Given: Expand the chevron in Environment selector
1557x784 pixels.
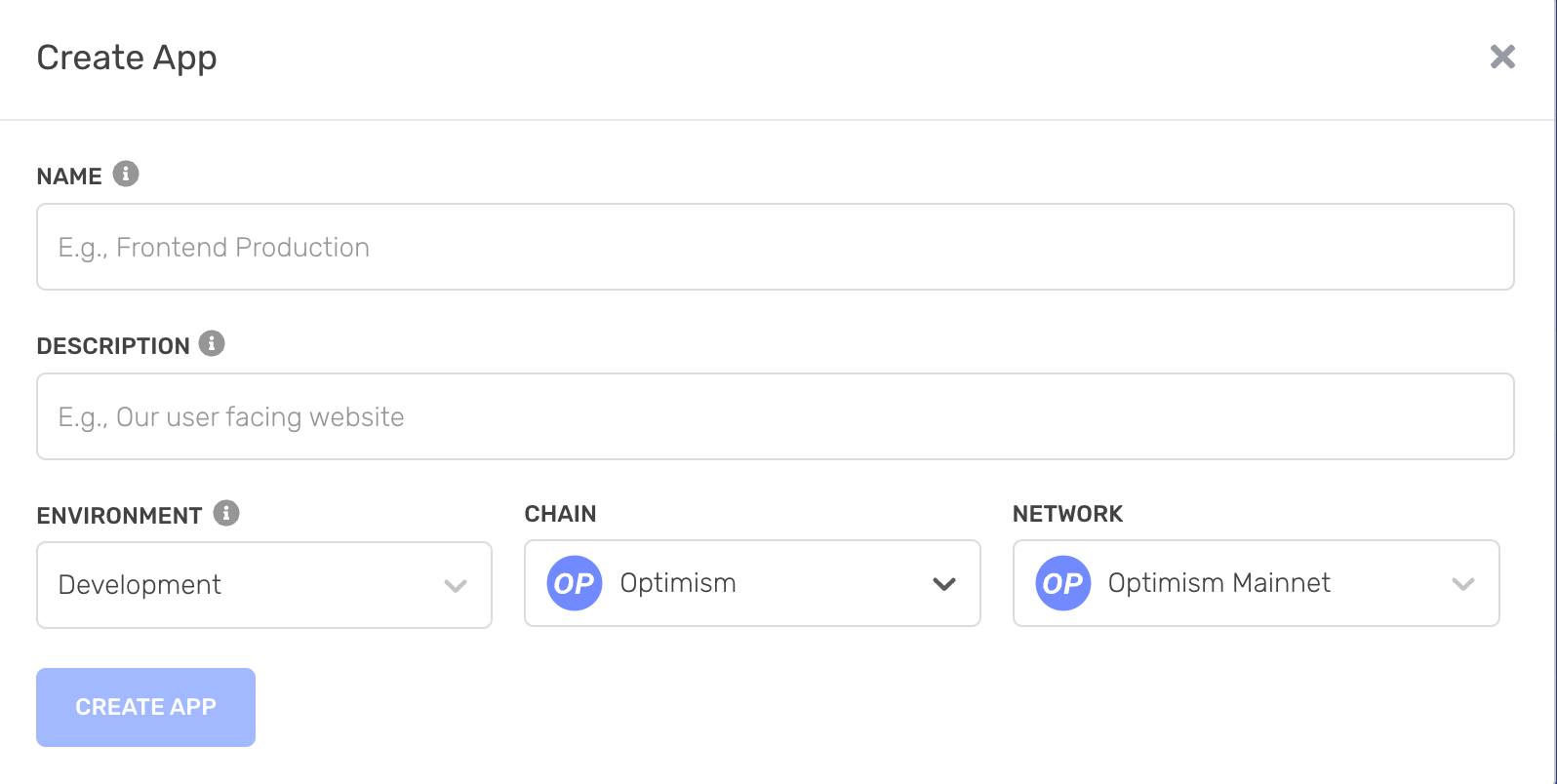Looking at the screenshot, I should tap(456, 586).
